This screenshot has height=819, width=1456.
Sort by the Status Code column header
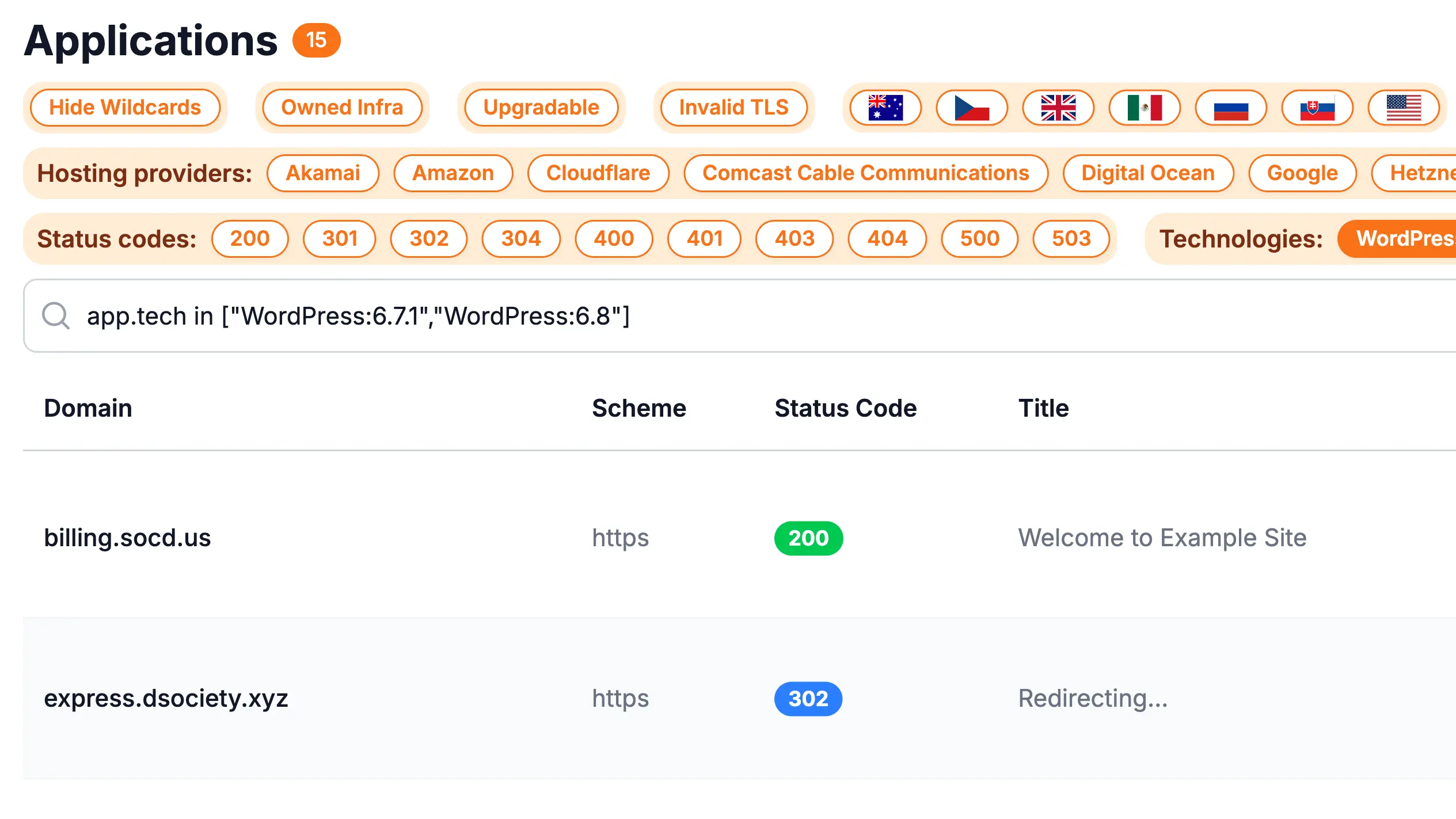(x=845, y=408)
